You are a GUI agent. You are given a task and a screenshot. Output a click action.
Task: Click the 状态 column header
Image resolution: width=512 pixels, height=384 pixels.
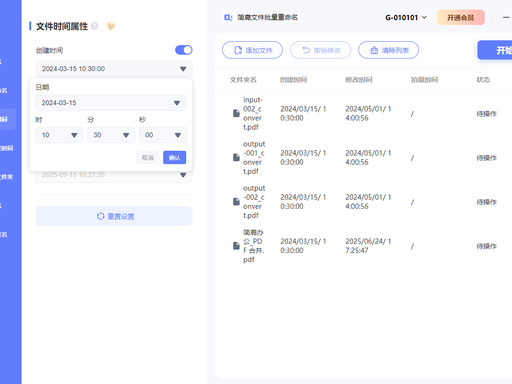tap(483, 80)
